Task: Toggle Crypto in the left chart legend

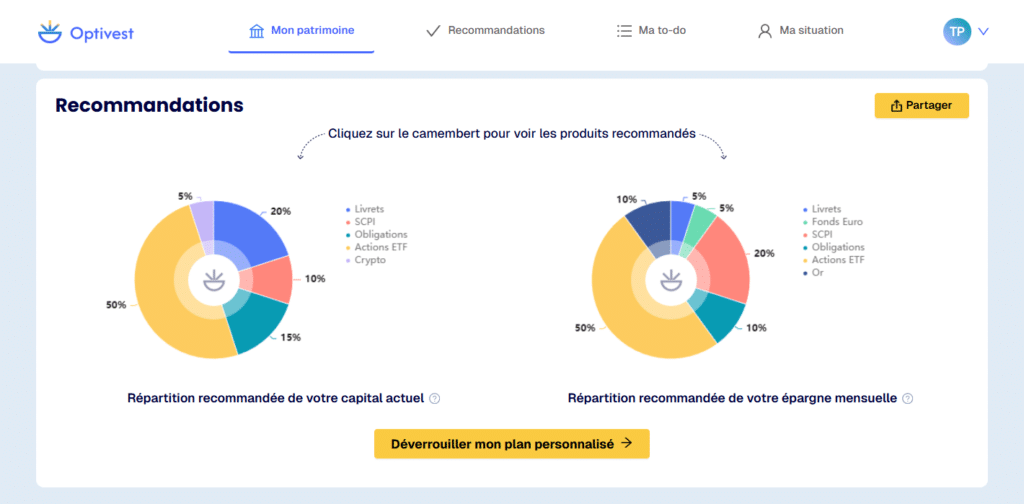Action: tap(369, 260)
